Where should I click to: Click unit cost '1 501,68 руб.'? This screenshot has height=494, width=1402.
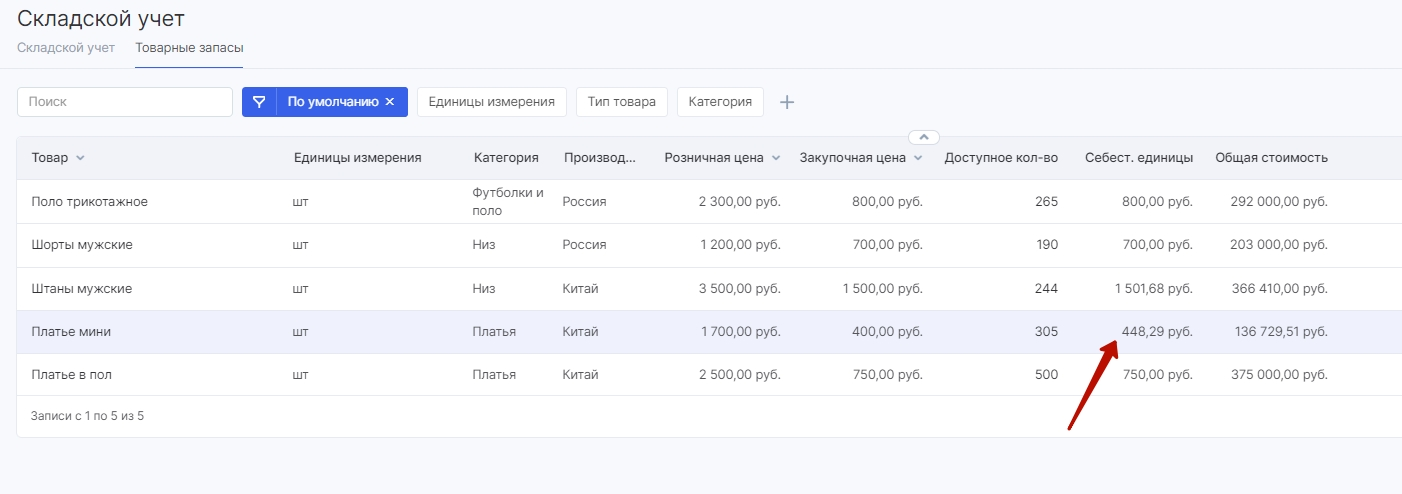tap(1154, 289)
